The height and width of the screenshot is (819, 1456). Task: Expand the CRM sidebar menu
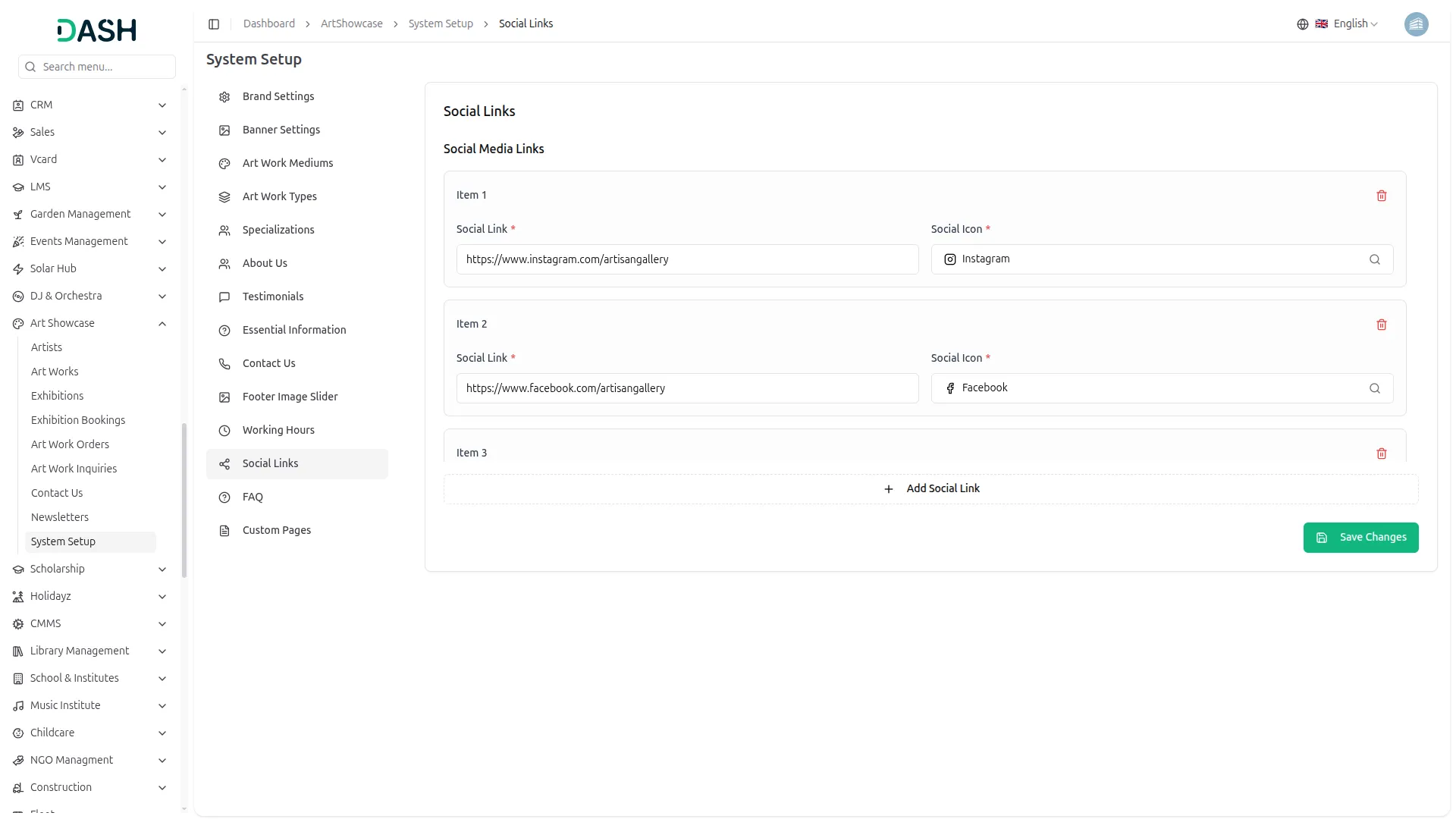click(x=162, y=105)
